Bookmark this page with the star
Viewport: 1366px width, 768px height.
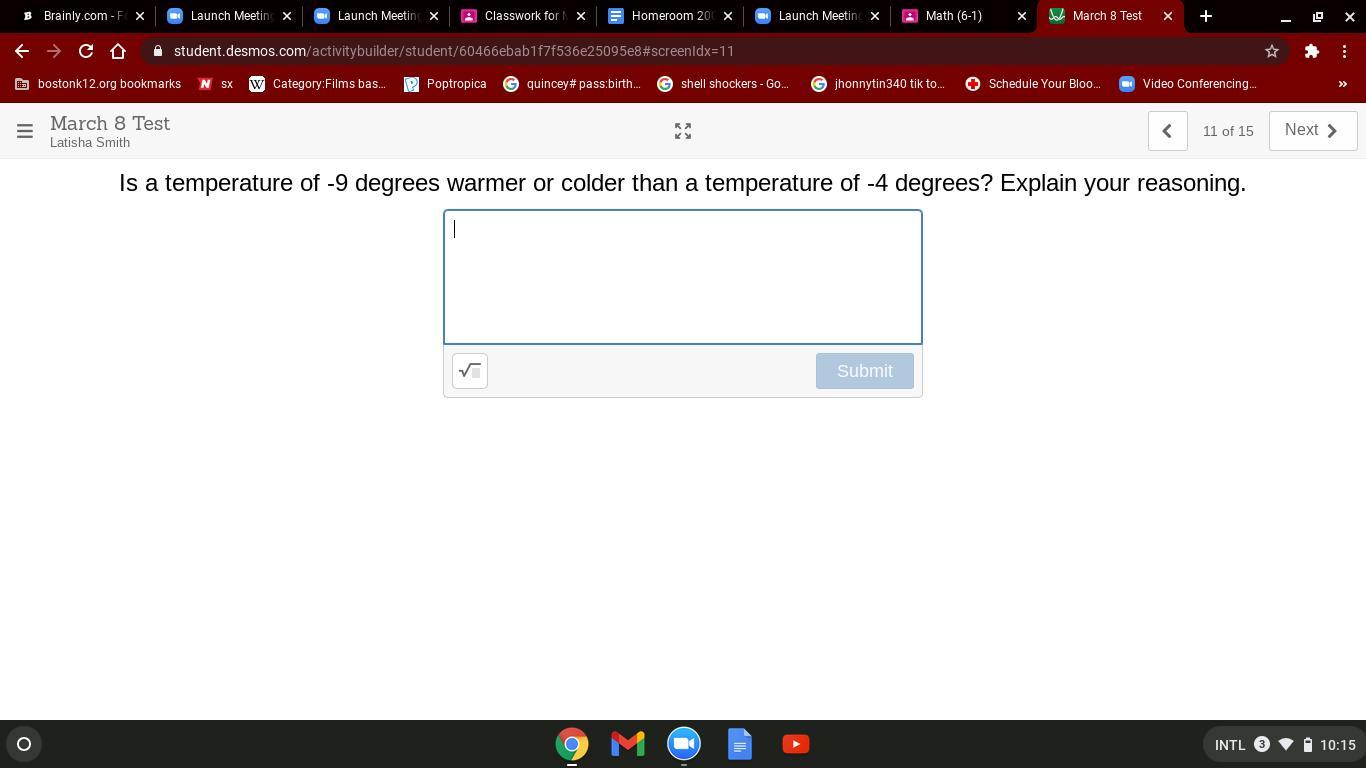coord(1272,51)
